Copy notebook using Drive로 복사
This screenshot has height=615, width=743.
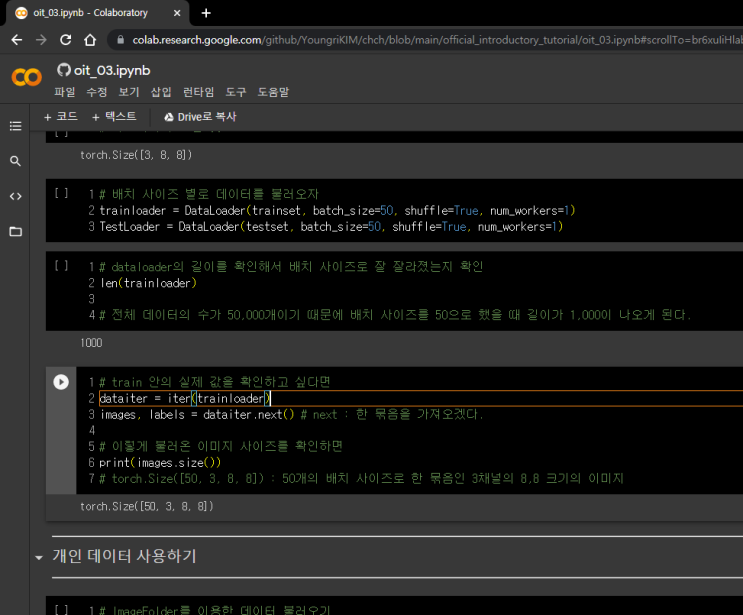pyautogui.click(x=200, y=117)
